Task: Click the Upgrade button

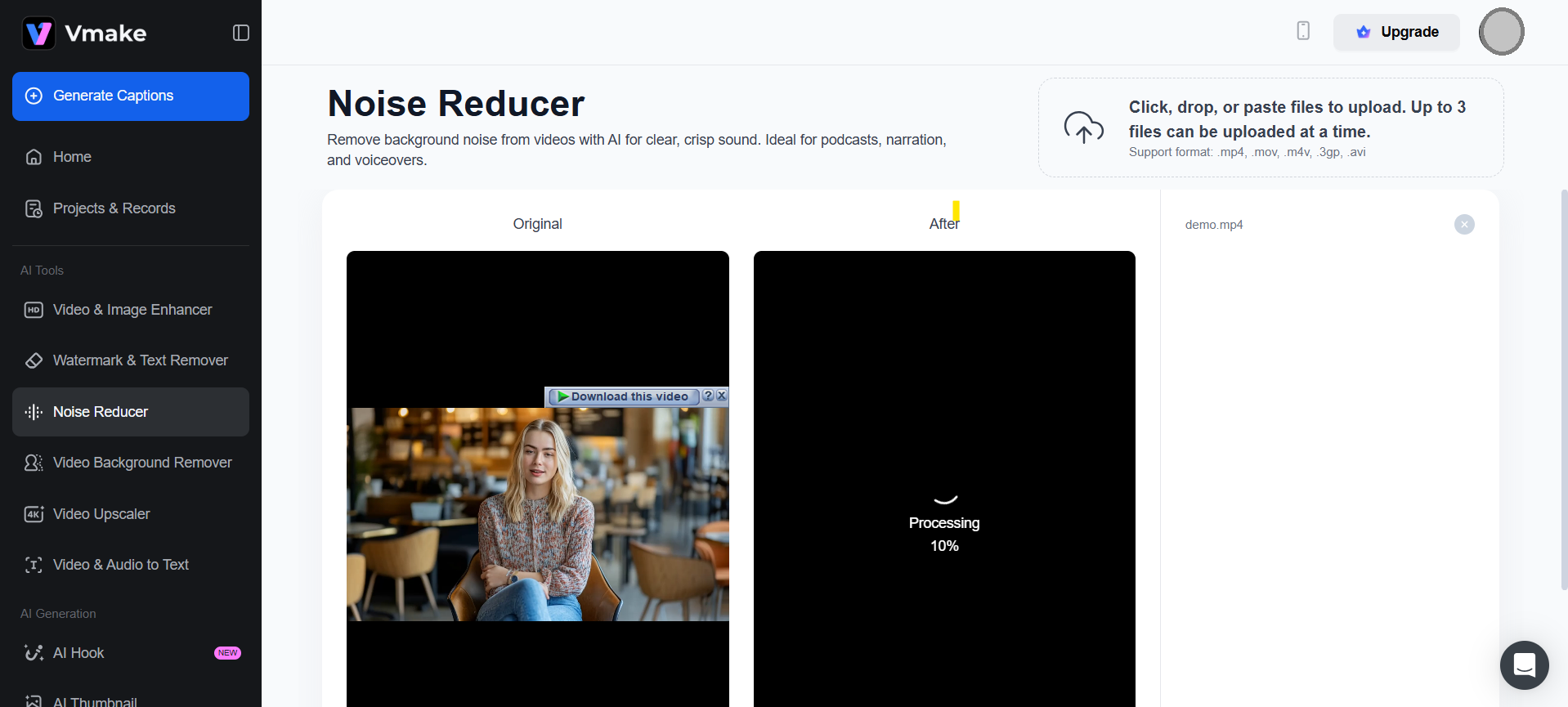Action: [x=1396, y=33]
